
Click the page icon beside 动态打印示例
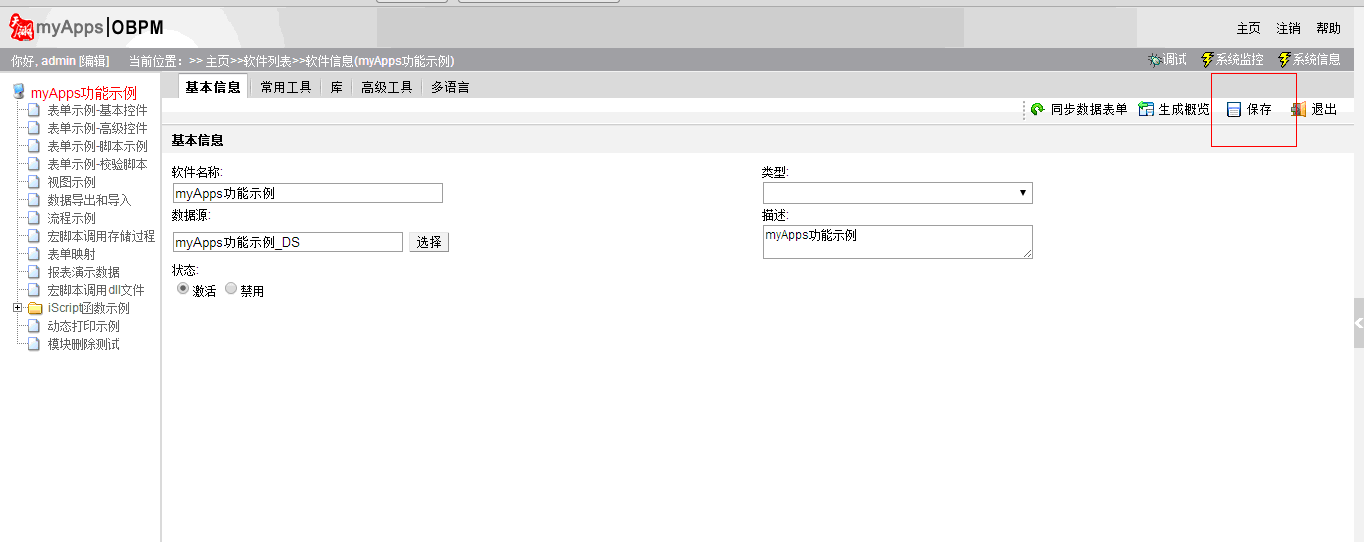click(x=34, y=326)
